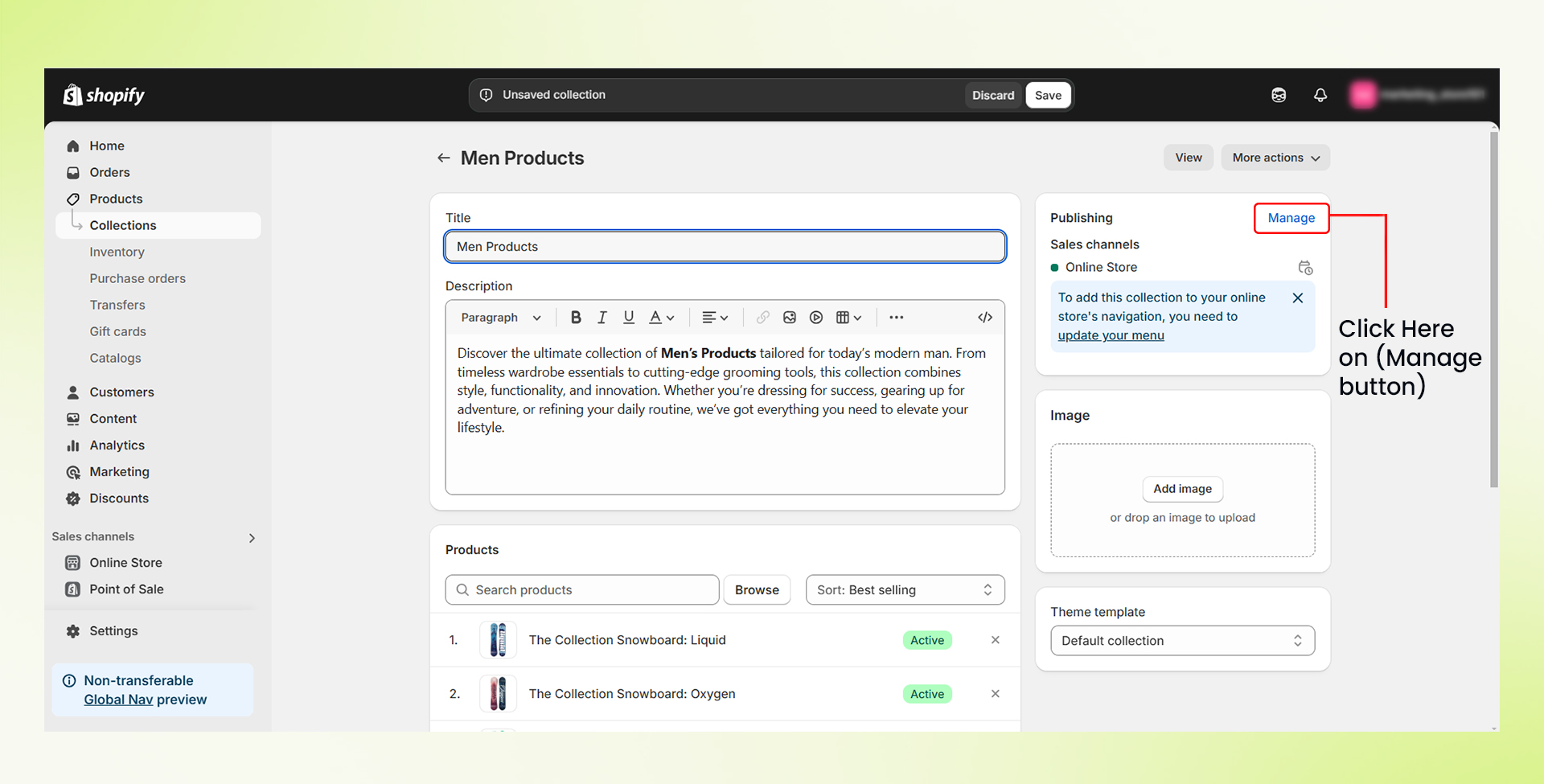The height and width of the screenshot is (784, 1544).
Task: Open Analytics from the sidebar
Action: click(x=117, y=445)
